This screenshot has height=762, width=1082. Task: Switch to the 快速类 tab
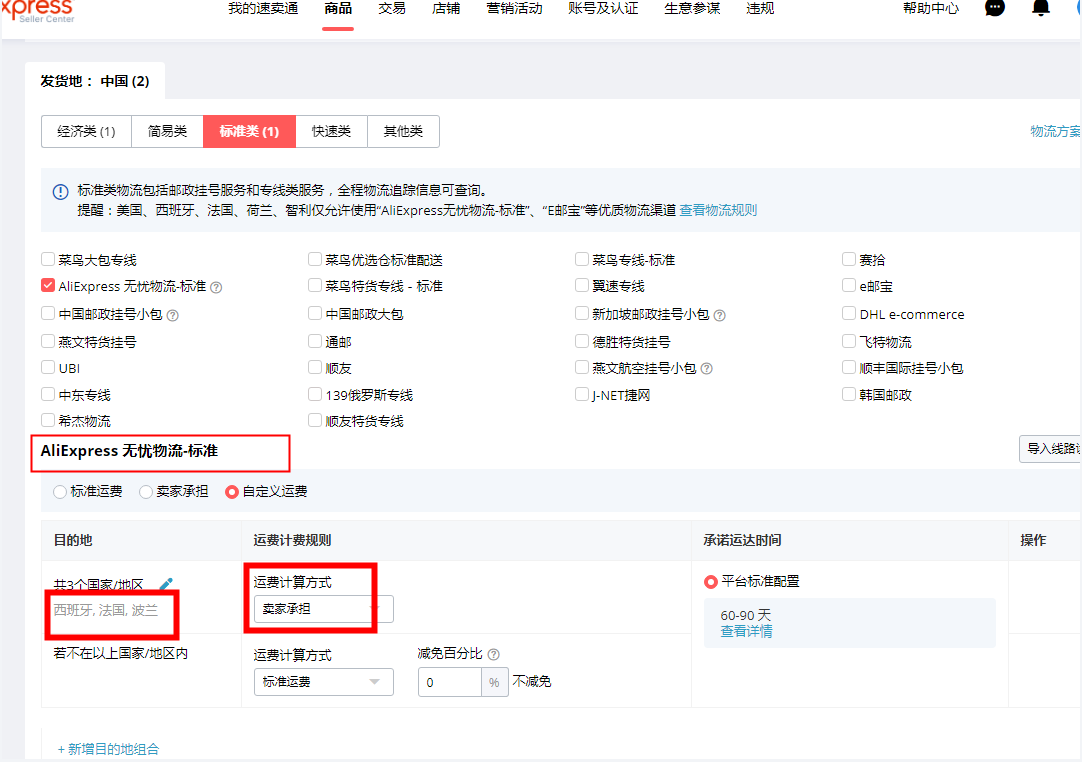[331, 131]
